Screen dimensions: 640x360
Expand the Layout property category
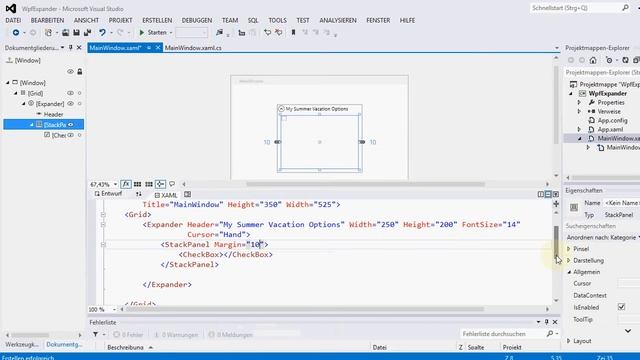point(569,341)
